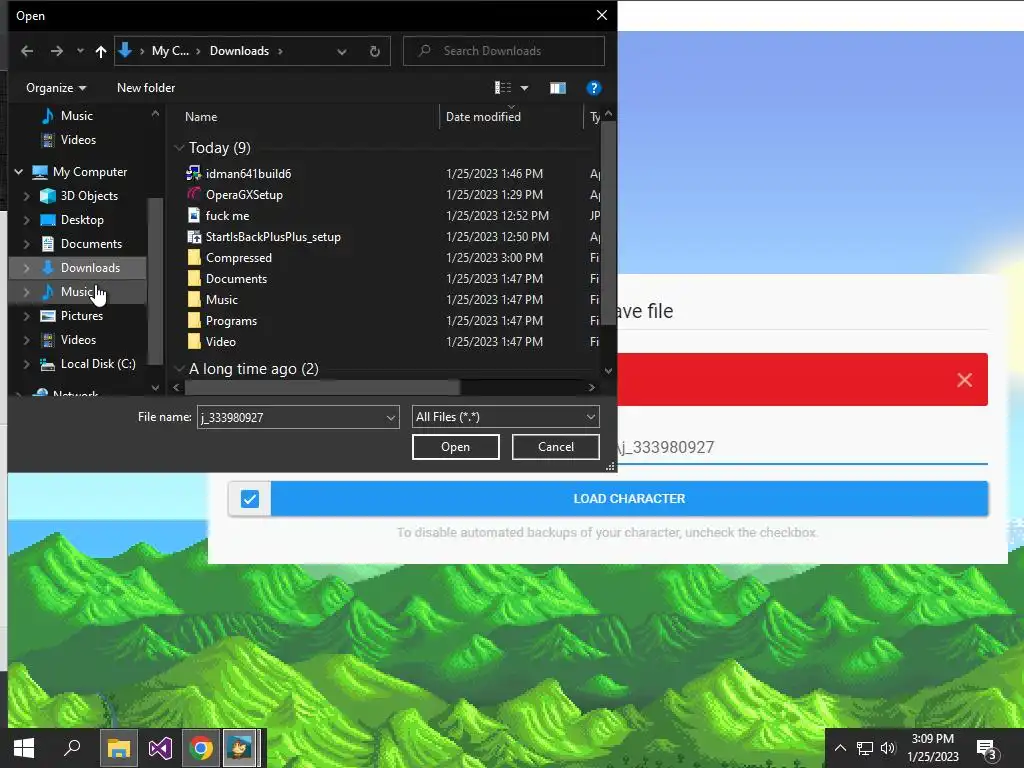Open the notification center
Viewport: 1024px width, 768px height.
tap(986, 749)
